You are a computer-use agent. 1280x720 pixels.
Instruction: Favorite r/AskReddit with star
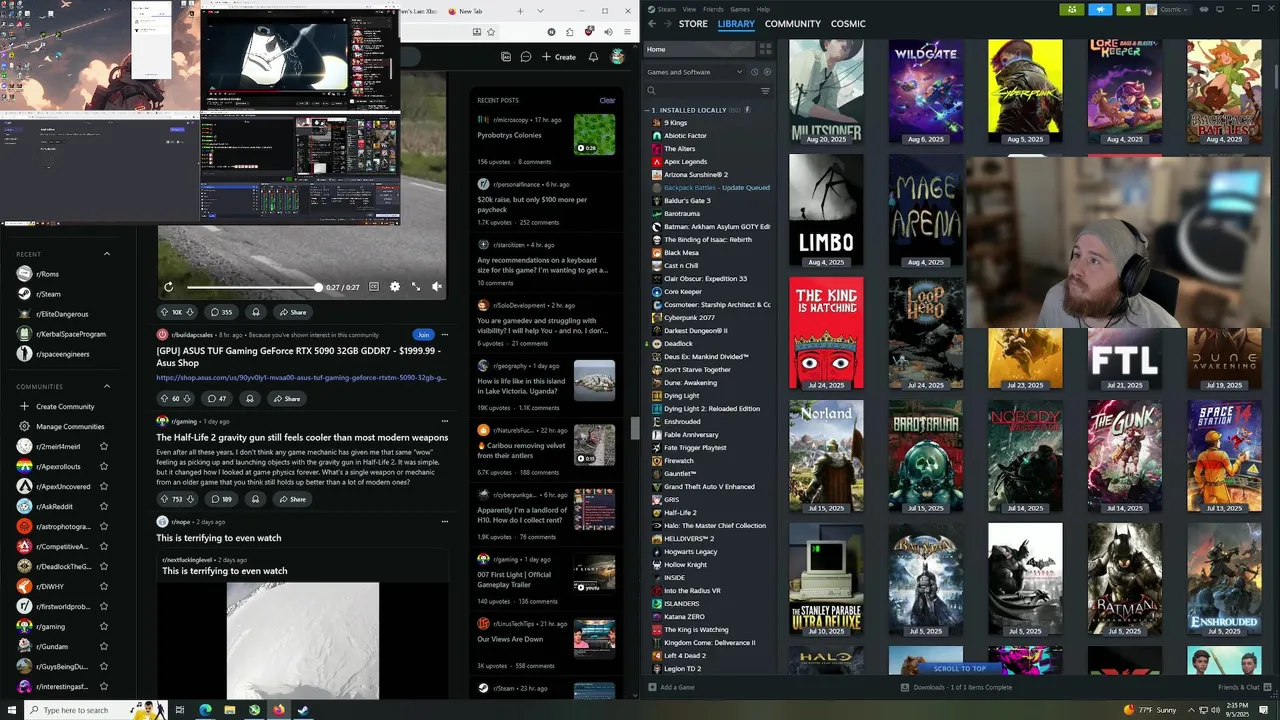(x=104, y=507)
